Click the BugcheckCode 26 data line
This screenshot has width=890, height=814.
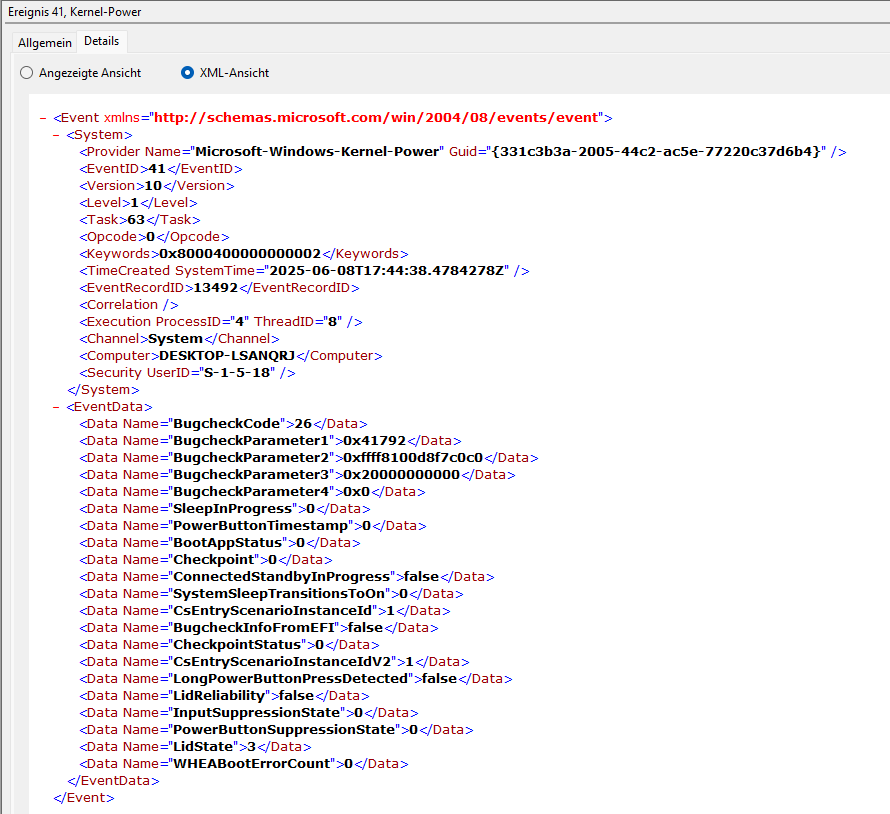223,424
